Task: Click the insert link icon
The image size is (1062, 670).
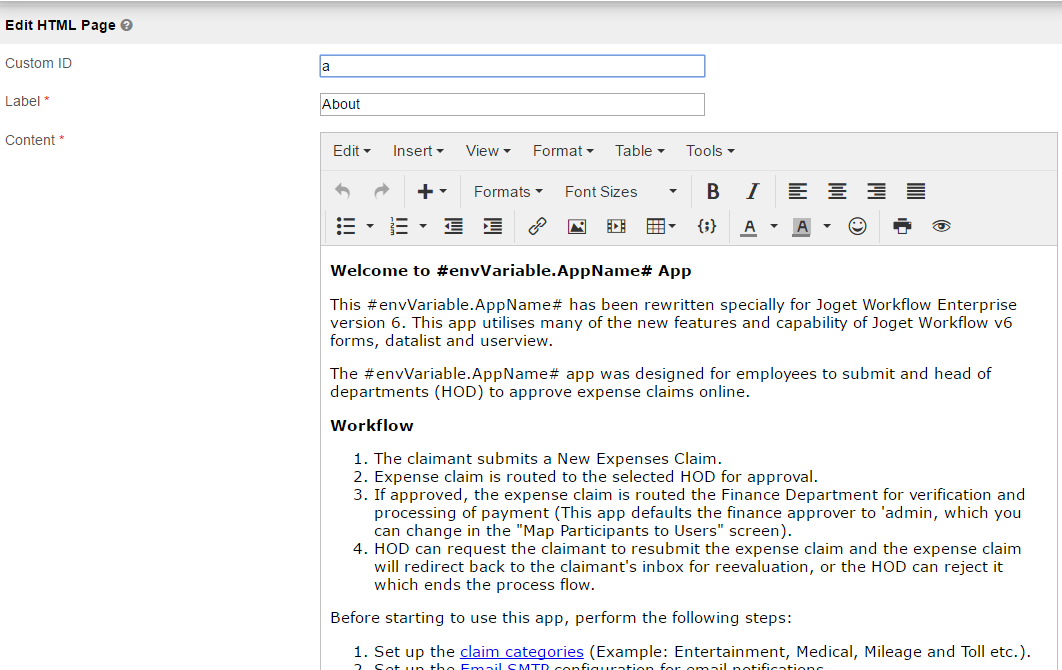Action: click(x=537, y=226)
